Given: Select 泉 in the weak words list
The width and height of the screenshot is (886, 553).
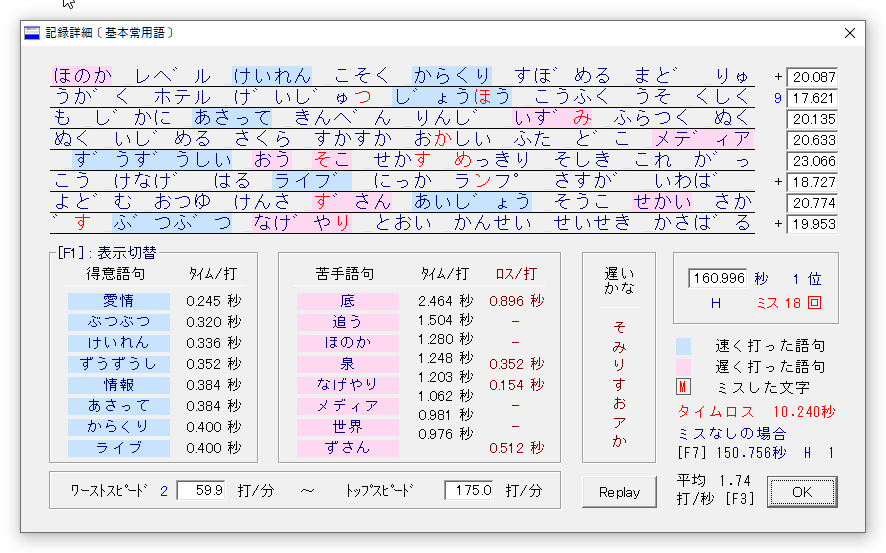Looking at the screenshot, I should click(x=348, y=364).
